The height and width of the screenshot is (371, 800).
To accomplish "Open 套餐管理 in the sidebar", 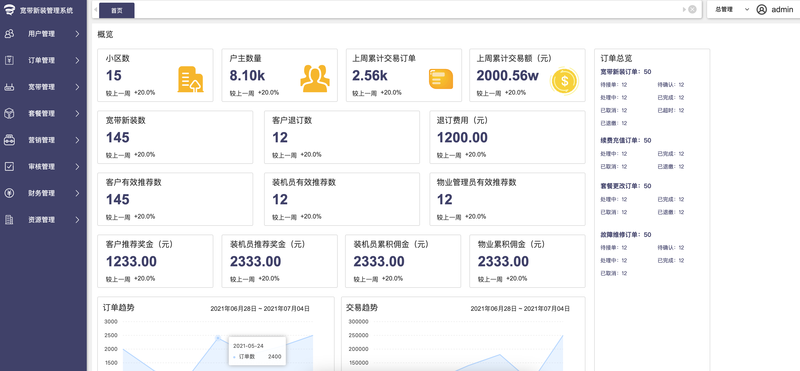I will pos(41,114).
